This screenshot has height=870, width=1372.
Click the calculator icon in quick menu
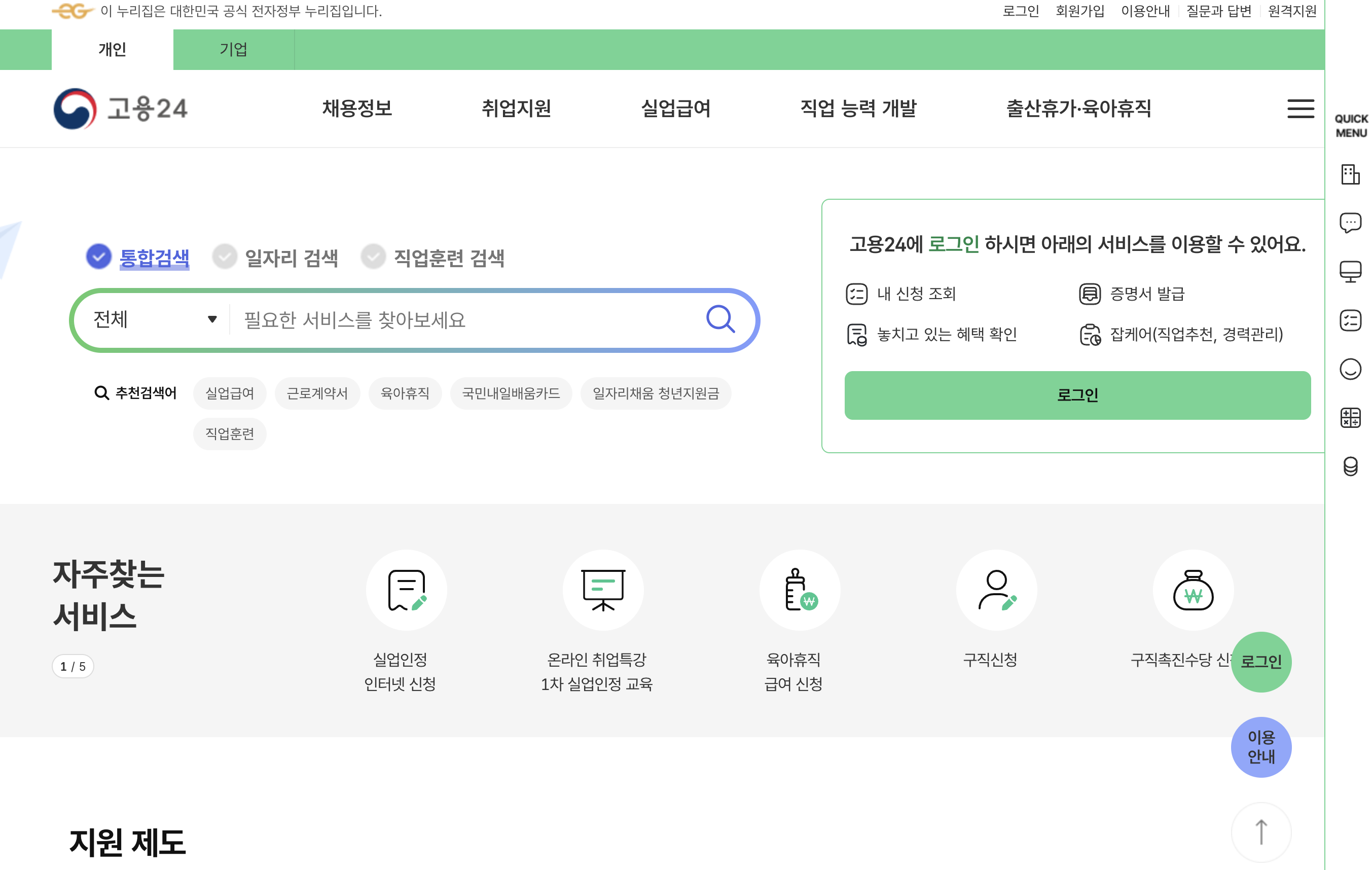1350,418
